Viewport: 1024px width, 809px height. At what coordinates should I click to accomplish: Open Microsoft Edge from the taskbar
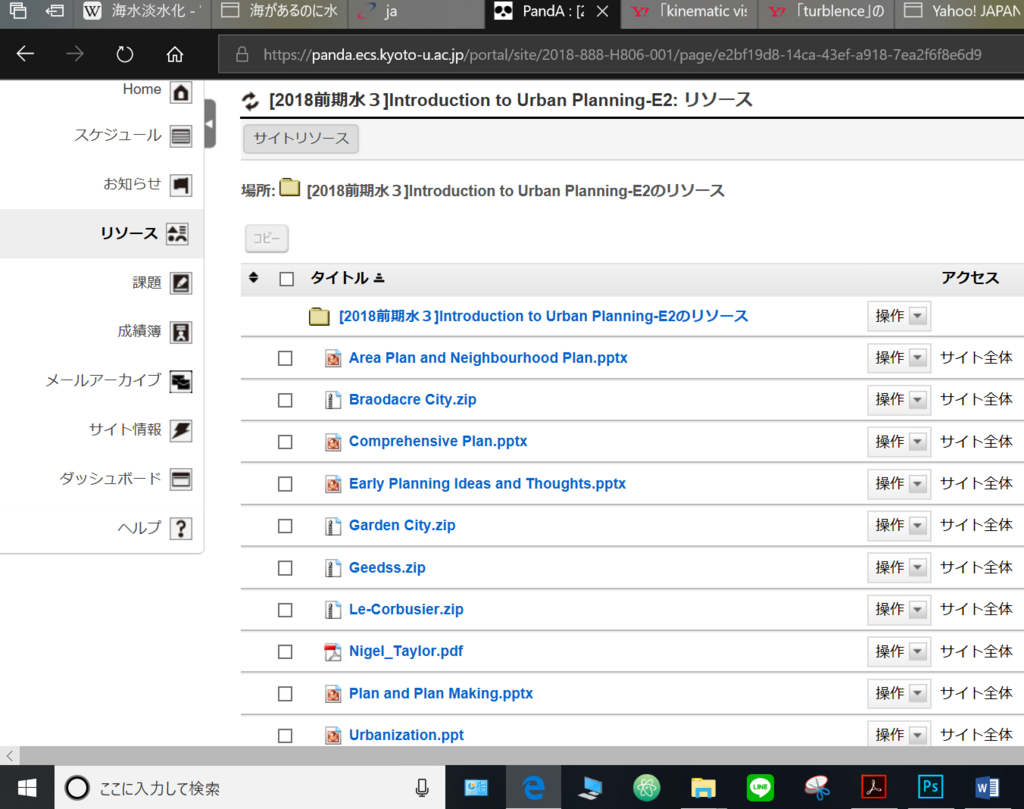534,788
